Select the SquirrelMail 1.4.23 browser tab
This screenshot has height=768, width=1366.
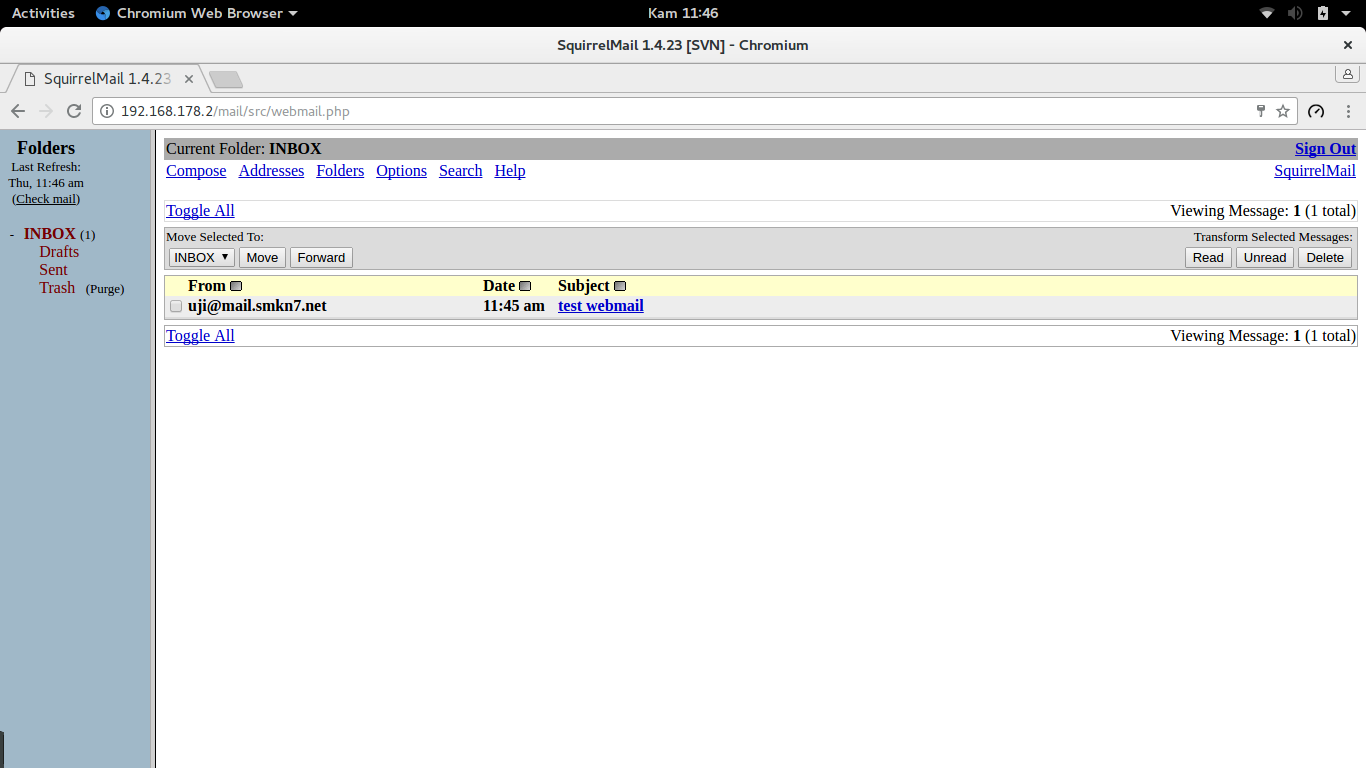(x=105, y=78)
